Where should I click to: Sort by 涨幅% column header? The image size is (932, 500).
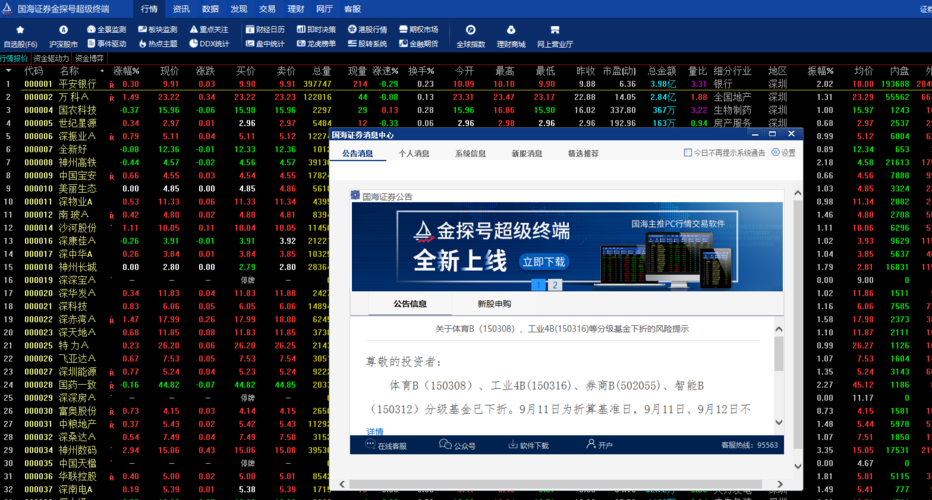(x=126, y=71)
